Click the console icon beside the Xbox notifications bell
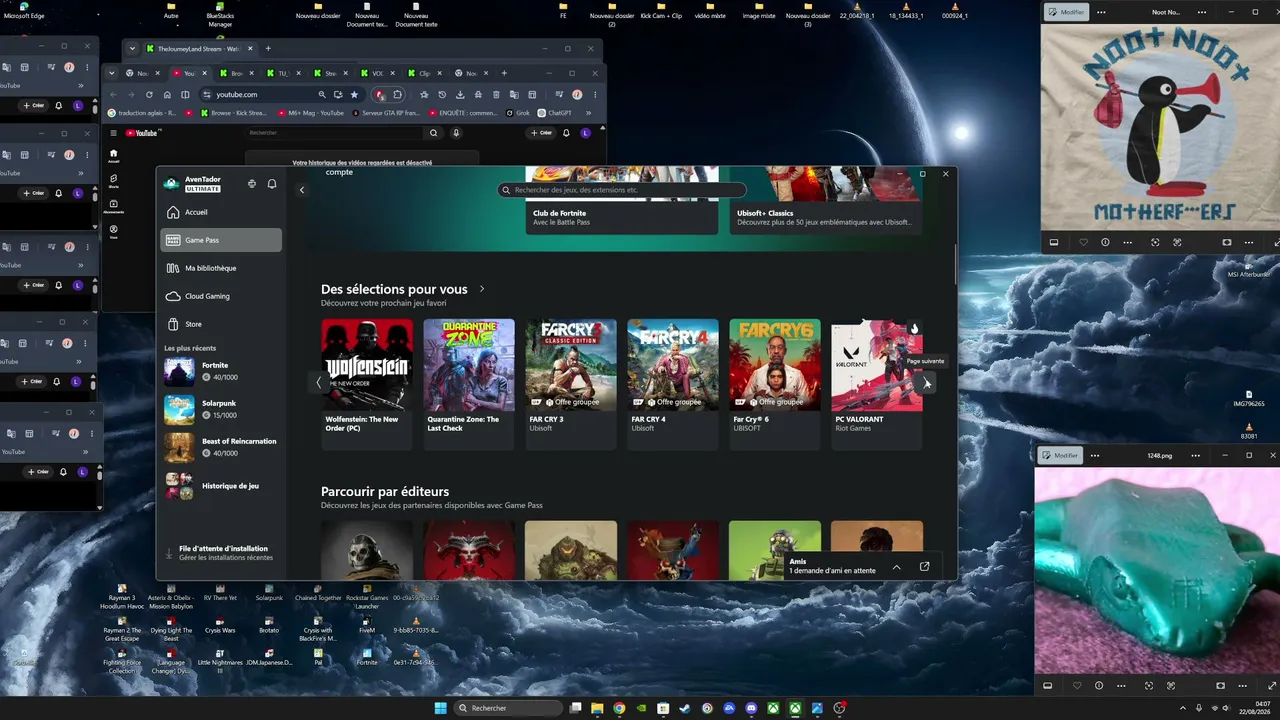Image resolution: width=1280 pixels, height=720 pixels. 251,184
